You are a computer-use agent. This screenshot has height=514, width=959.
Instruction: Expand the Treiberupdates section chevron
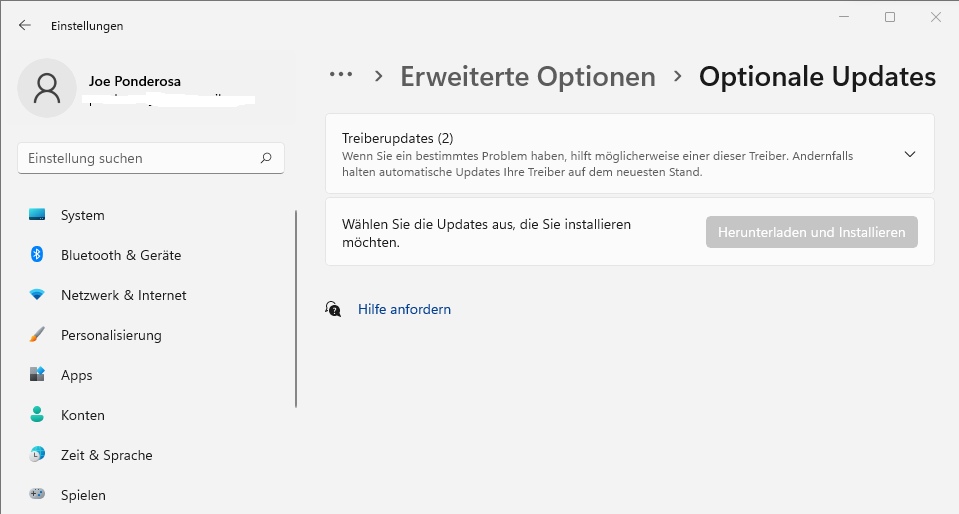coord(909,154)
